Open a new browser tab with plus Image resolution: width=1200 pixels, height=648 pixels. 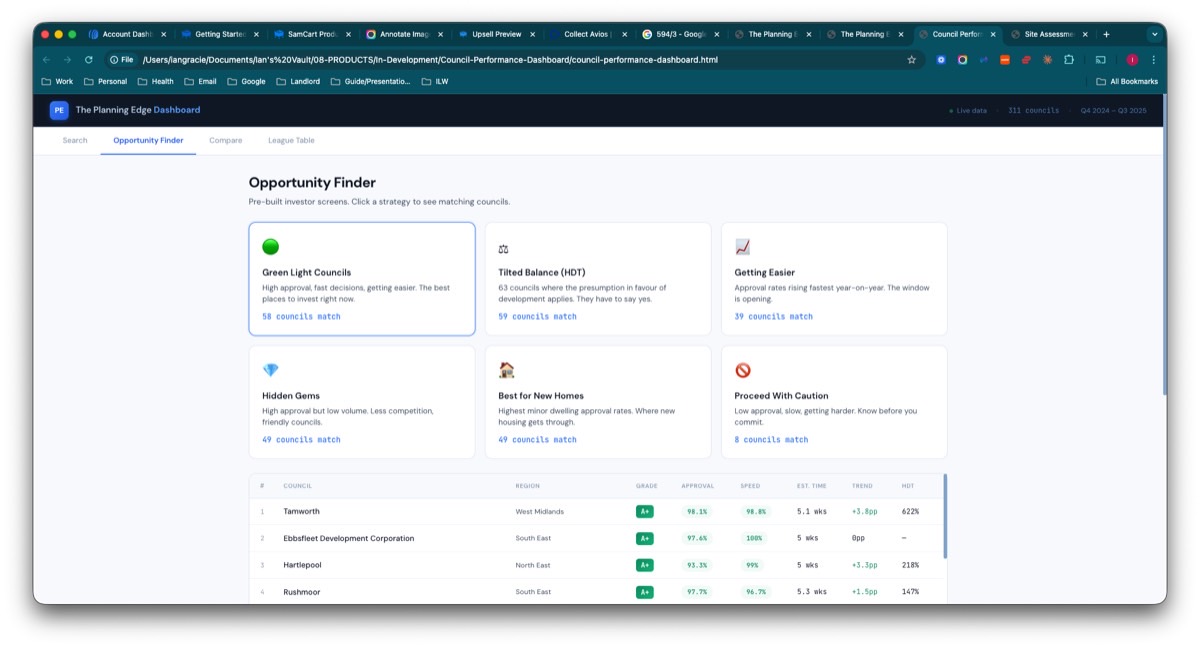tap(1106, 34)
